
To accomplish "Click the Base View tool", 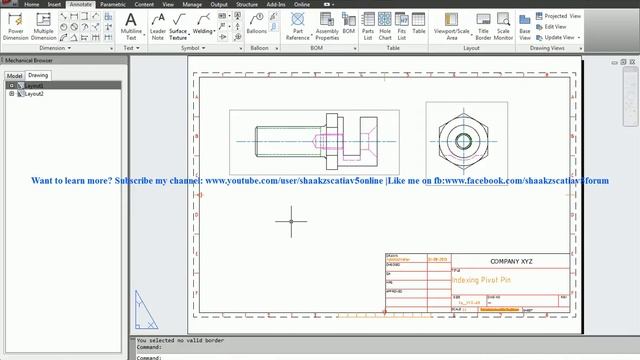I will click(525, 27).
